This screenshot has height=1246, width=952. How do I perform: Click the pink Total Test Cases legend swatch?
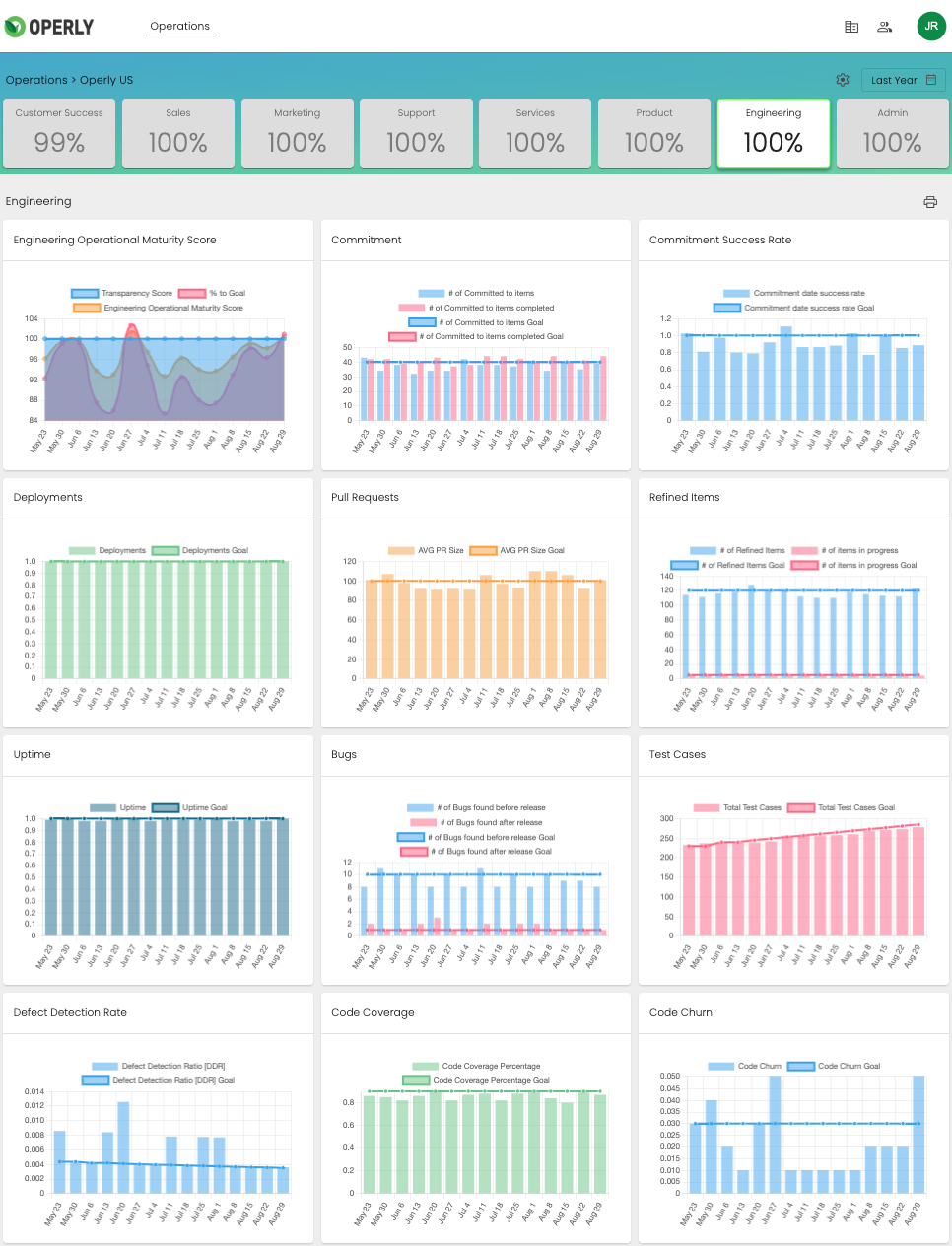coord(707,807)
